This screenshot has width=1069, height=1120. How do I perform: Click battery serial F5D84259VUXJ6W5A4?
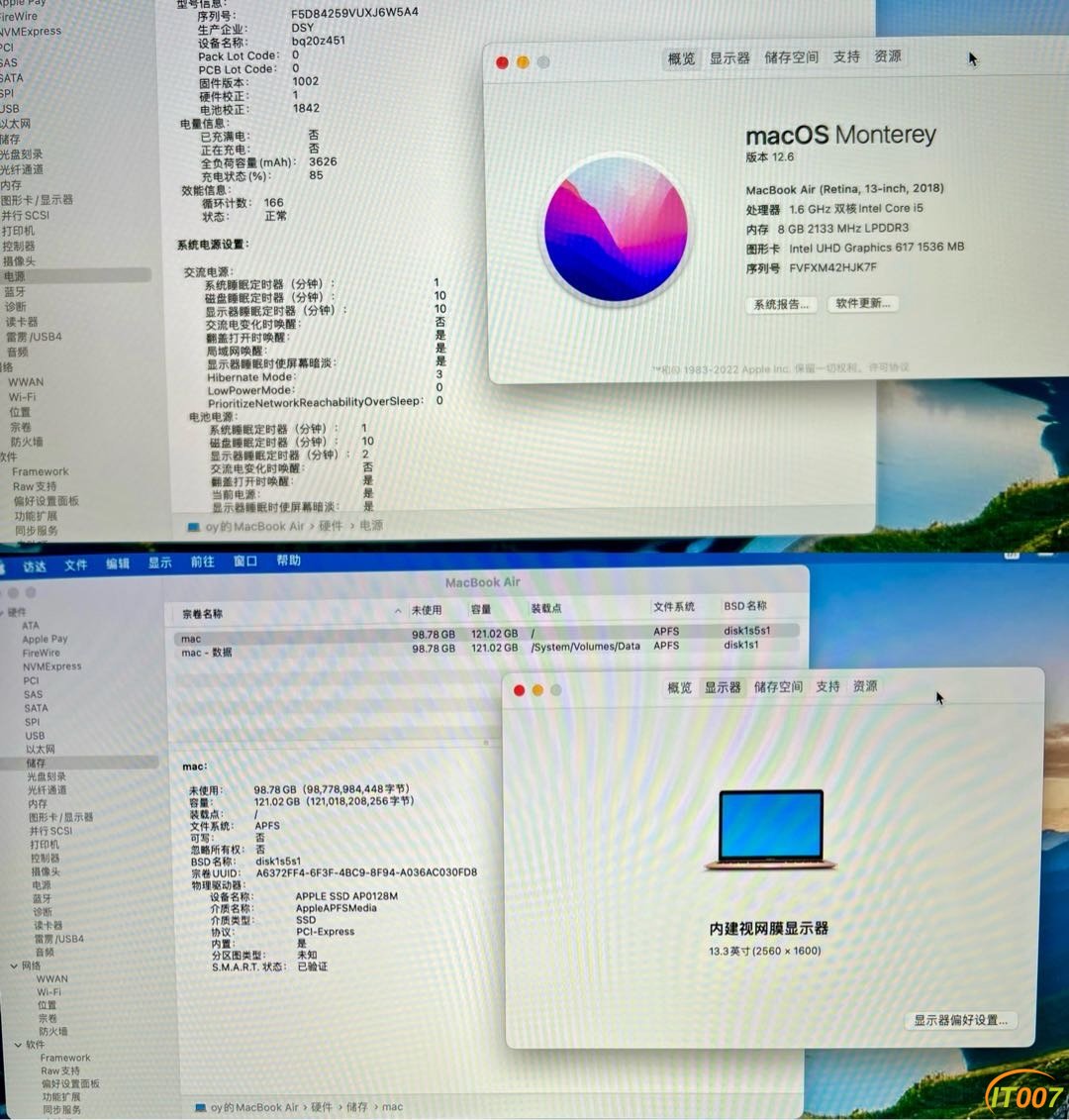tap(354, 14)
